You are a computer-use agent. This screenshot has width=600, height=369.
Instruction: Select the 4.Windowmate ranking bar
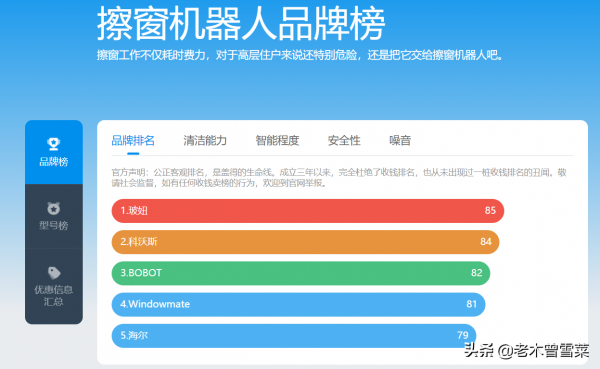point(298,305)
